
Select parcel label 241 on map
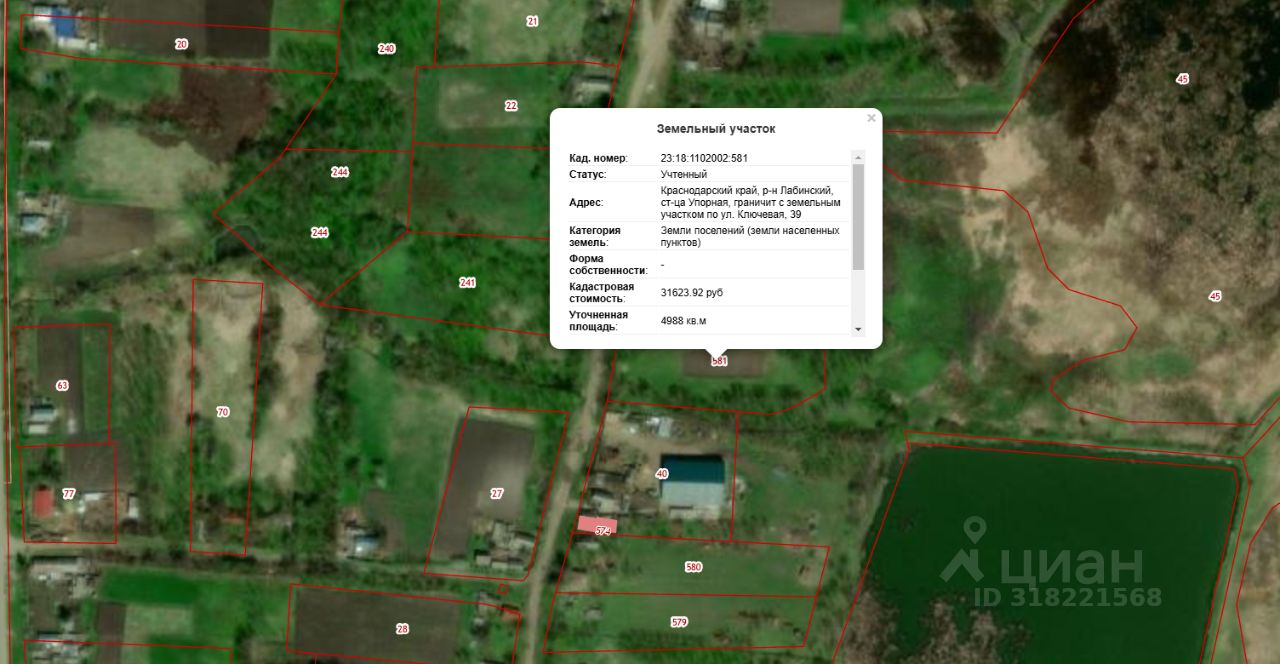tap(467, 282)
